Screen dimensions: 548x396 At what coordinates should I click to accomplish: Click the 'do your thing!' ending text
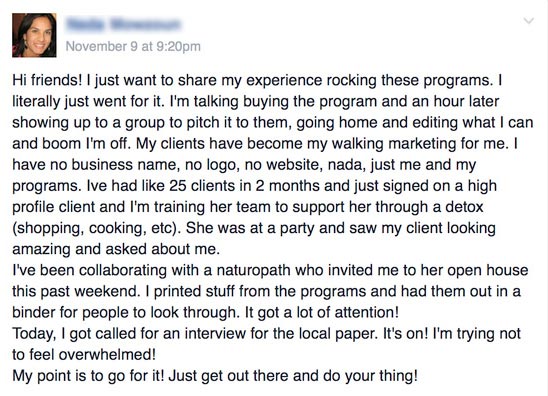(370, 376)
